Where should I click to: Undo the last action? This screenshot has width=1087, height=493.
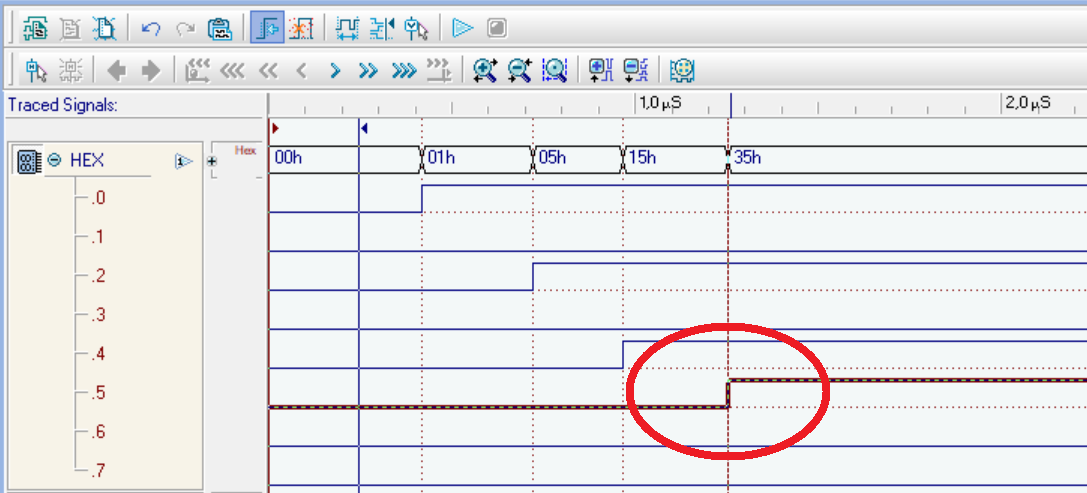coord(150,28)
